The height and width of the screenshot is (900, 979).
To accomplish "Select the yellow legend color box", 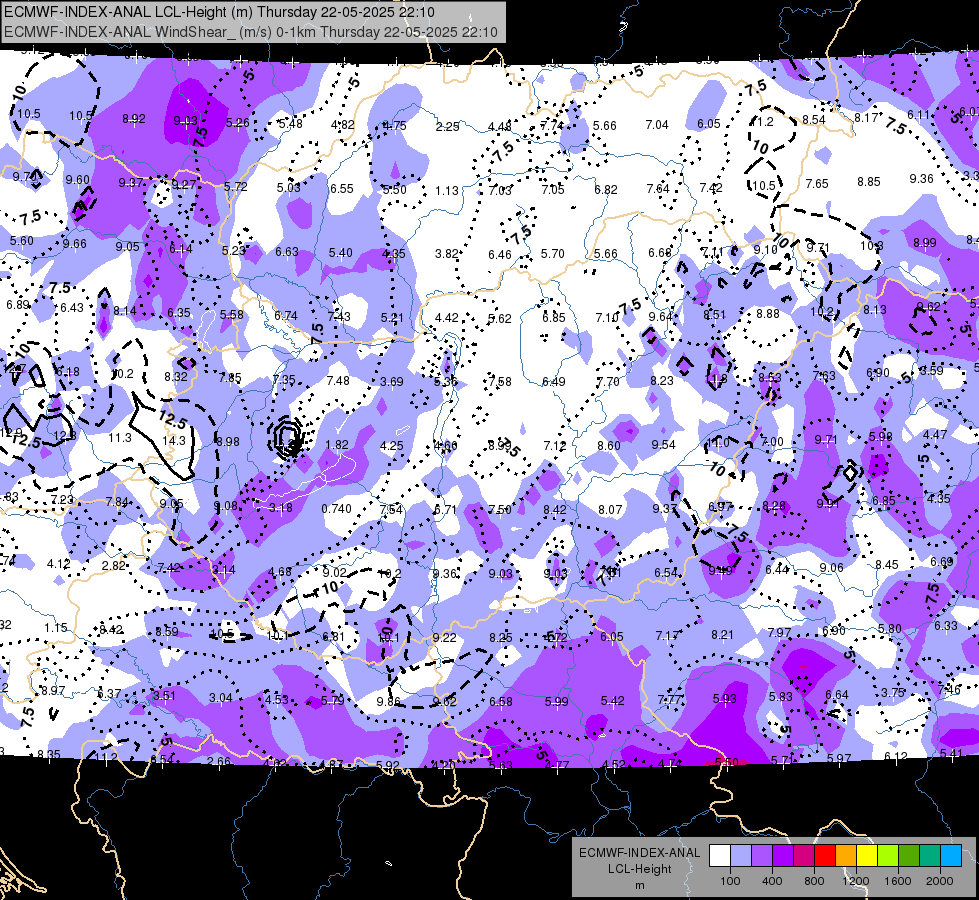I will click(x=867, y=856).
